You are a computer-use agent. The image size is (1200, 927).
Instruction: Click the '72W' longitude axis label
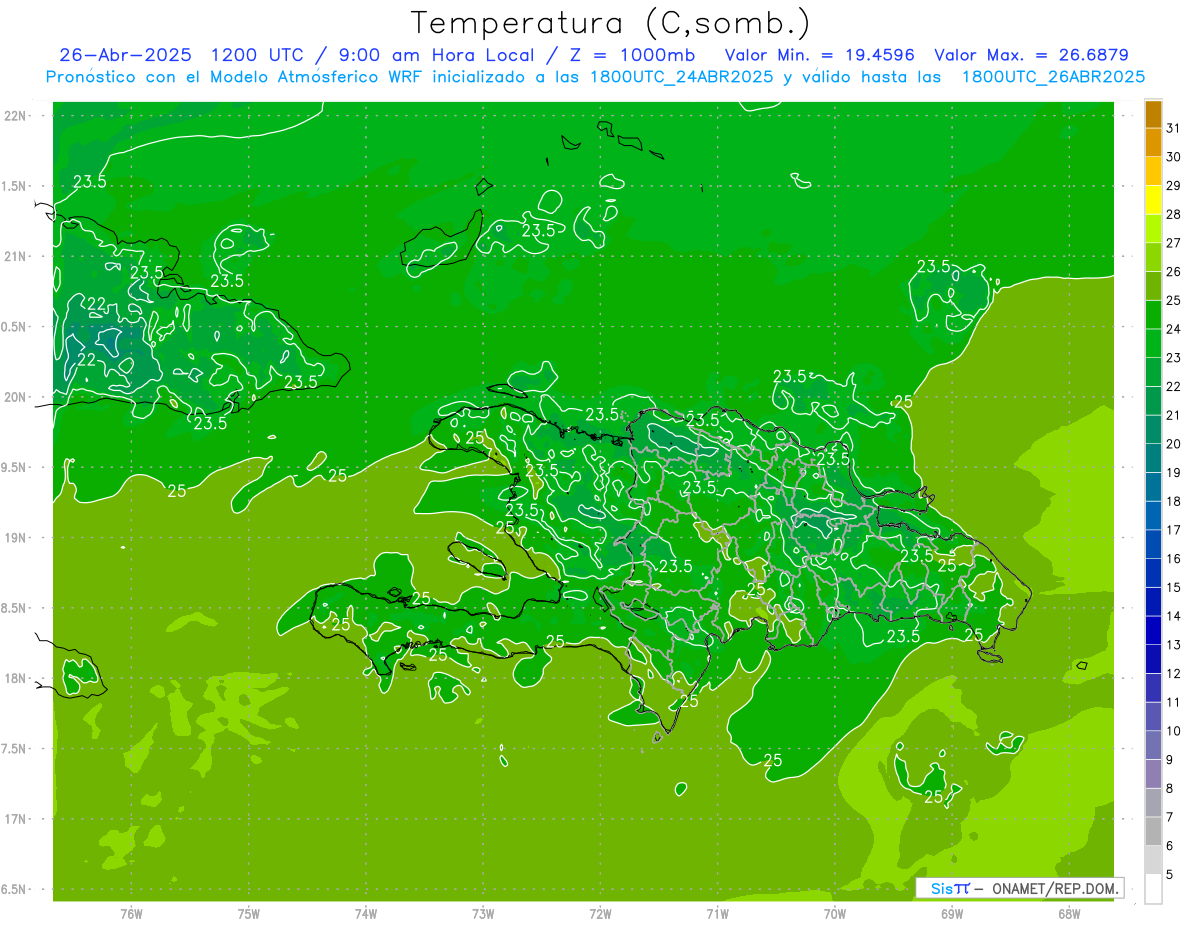600,914
